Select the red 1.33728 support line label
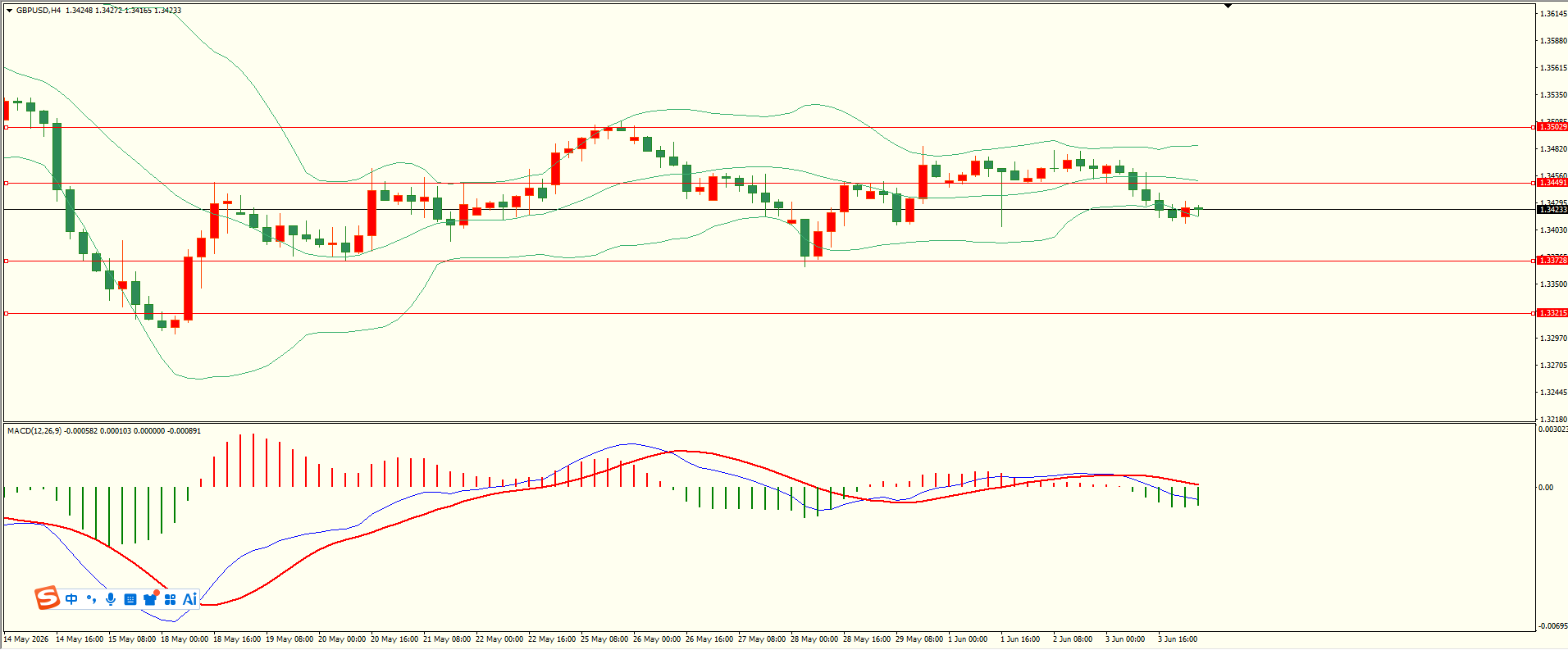 tap(1552, 261)
